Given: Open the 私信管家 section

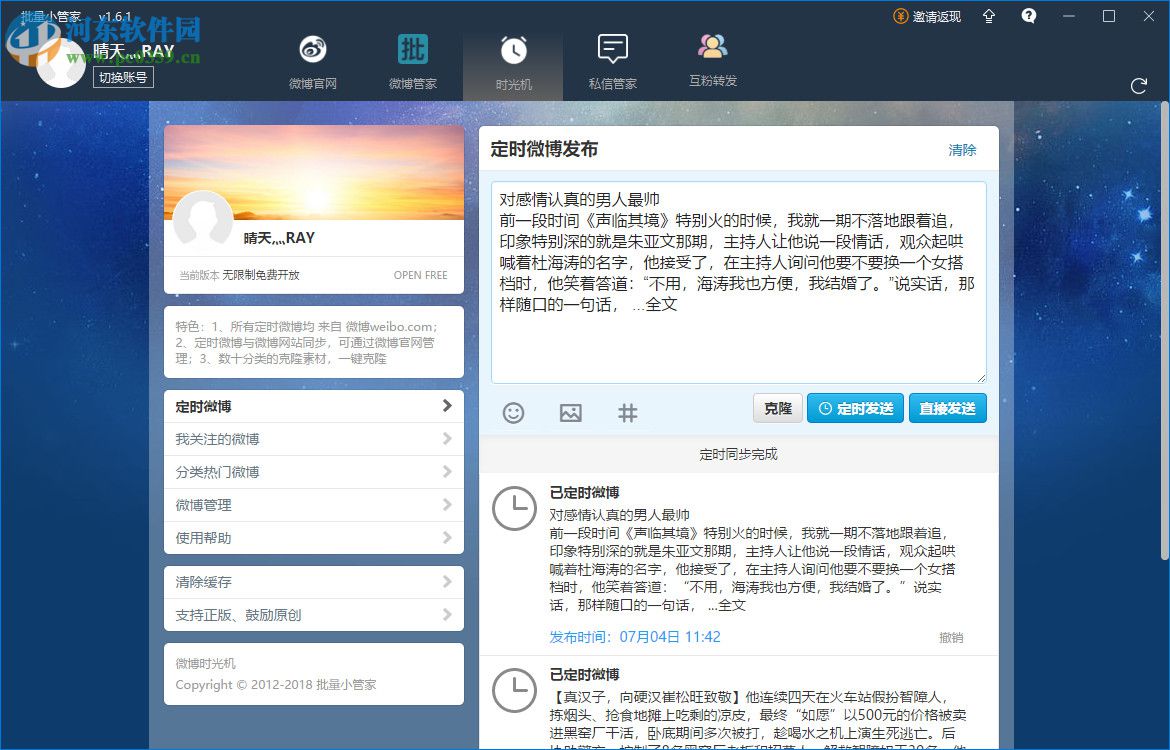Looking at the screenshot, I should point(612,60).
